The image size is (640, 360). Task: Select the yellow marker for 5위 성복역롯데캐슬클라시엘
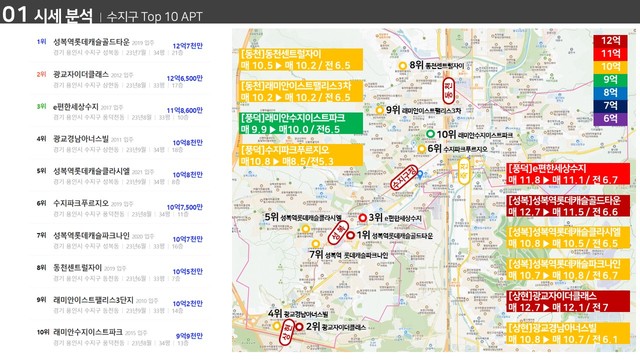click(x=305, y=229)
